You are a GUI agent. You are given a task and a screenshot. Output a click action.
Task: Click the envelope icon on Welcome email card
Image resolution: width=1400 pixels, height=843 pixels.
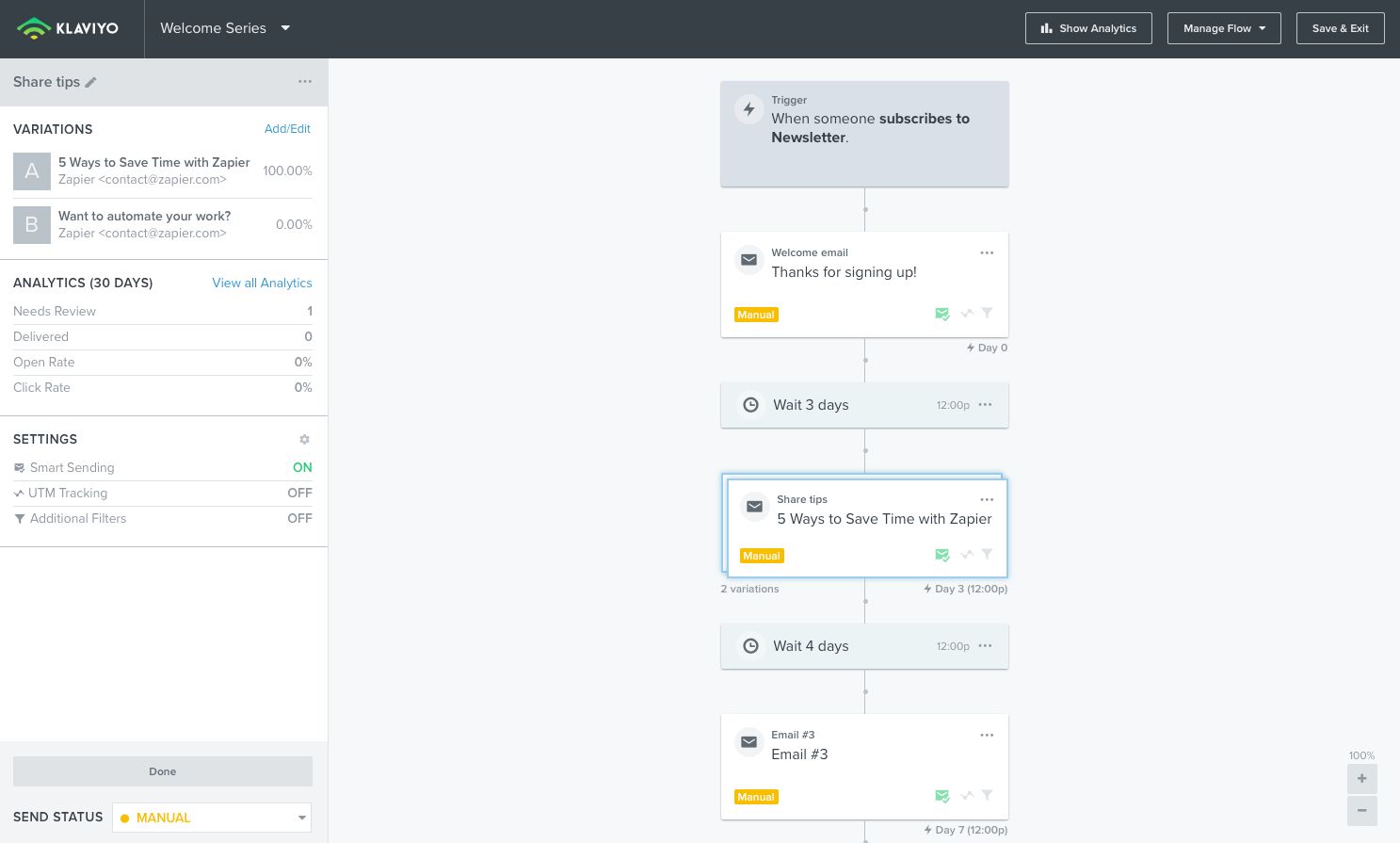(748, 260)
